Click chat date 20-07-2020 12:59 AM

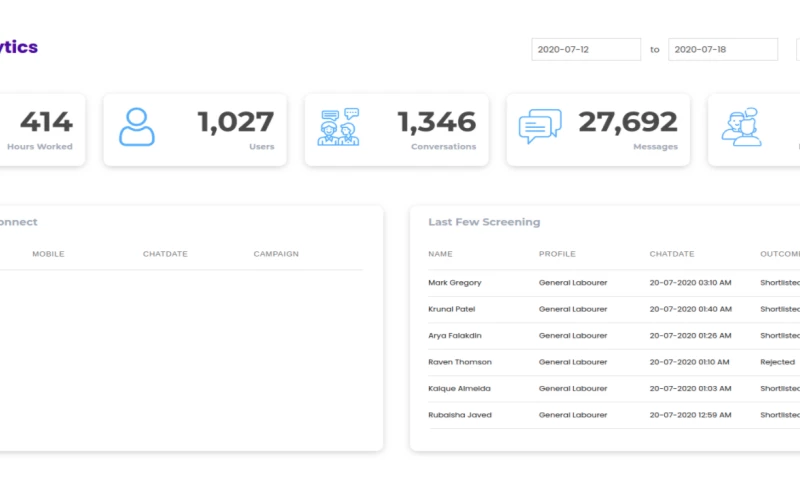[690, 415]
